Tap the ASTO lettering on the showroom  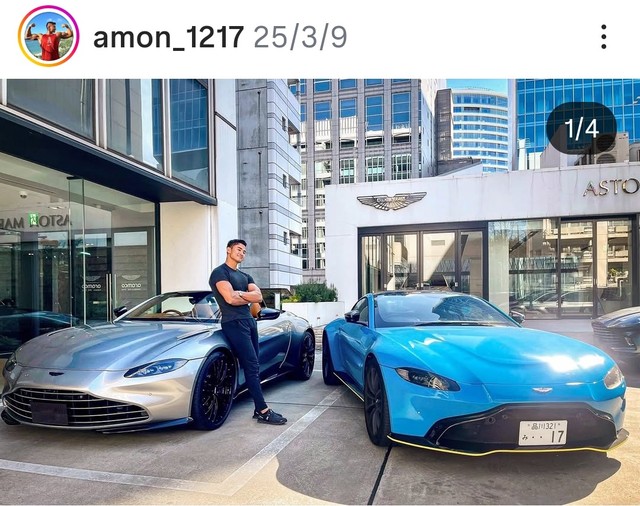(611, 187)
